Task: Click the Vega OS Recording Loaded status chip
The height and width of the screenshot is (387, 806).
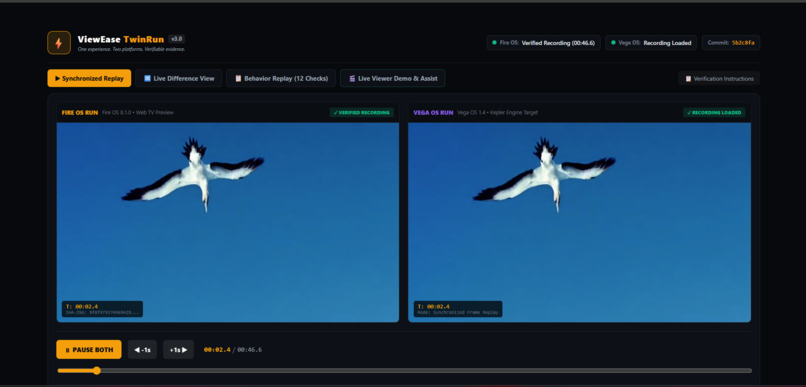Action: [x=651, y=43]
